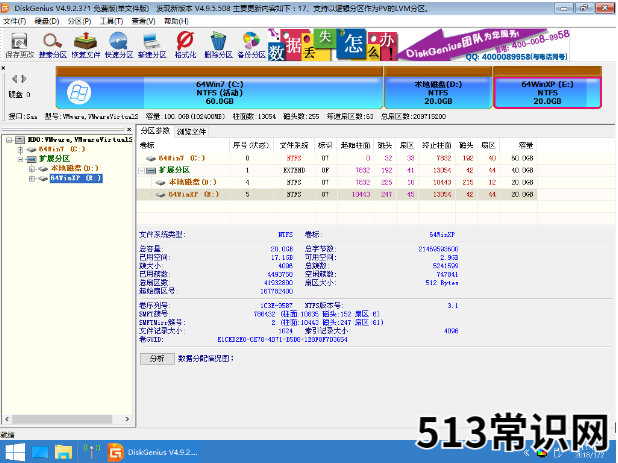
Task: Click the 文件系统 column header
Action: pos(294,145)
